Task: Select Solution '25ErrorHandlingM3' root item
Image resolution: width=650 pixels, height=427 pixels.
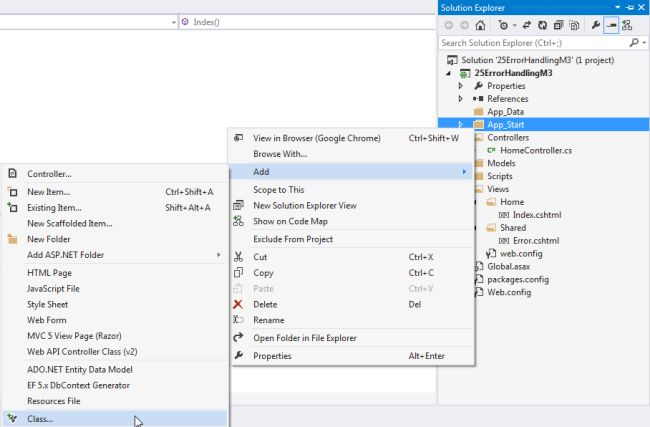Action: pos(538,60)
